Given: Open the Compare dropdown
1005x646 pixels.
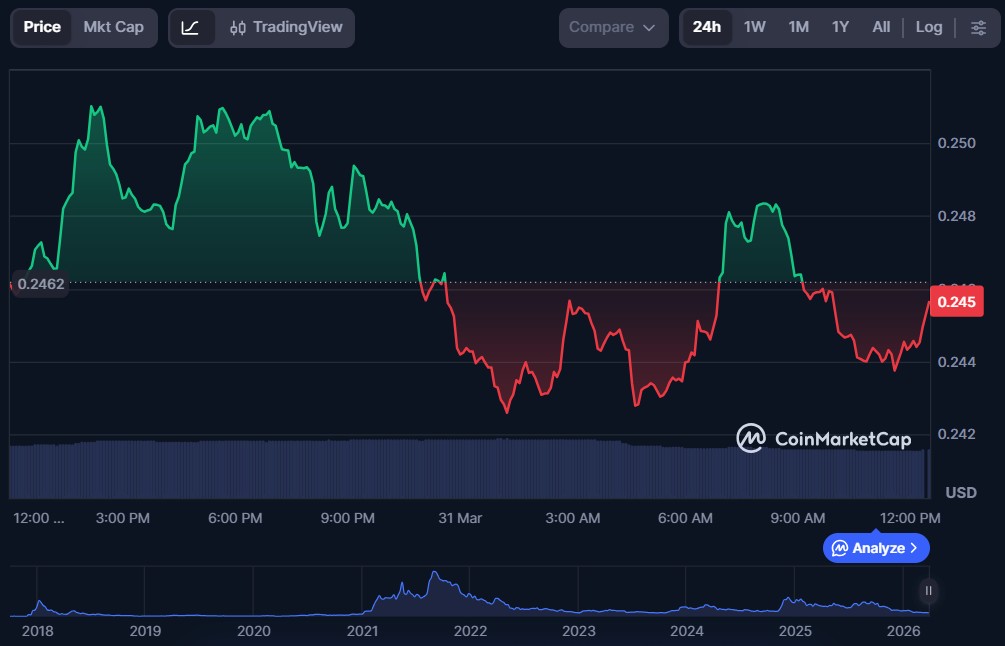Looking at the screenshot, I should 612,27.
